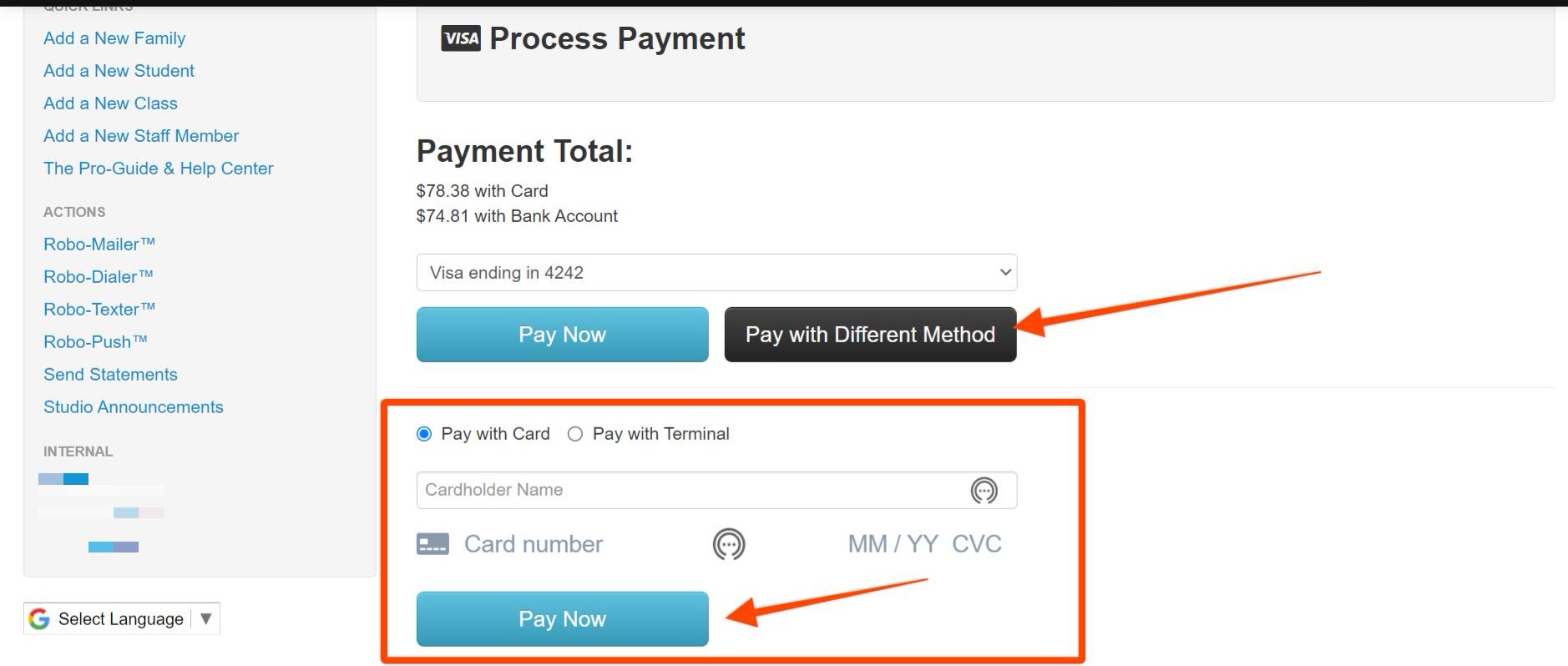Click the autofill icon in Cardholder Name field
Screen dimensions: 1568x666
(984, 491)
